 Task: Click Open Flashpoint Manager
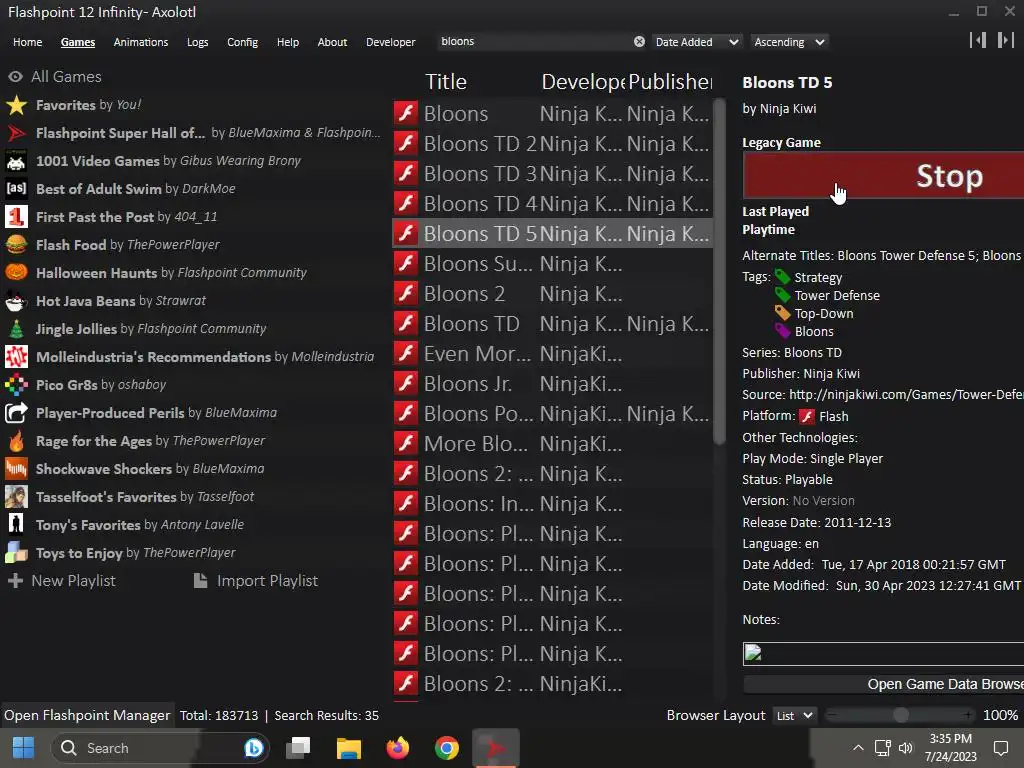coord(87,715)
